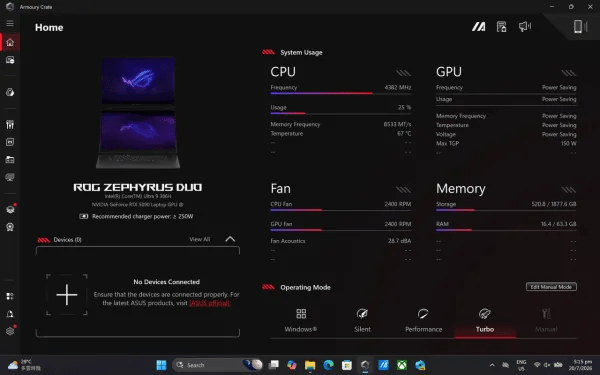
Task: Click Edit Manual Mode button
Action: 551,287
